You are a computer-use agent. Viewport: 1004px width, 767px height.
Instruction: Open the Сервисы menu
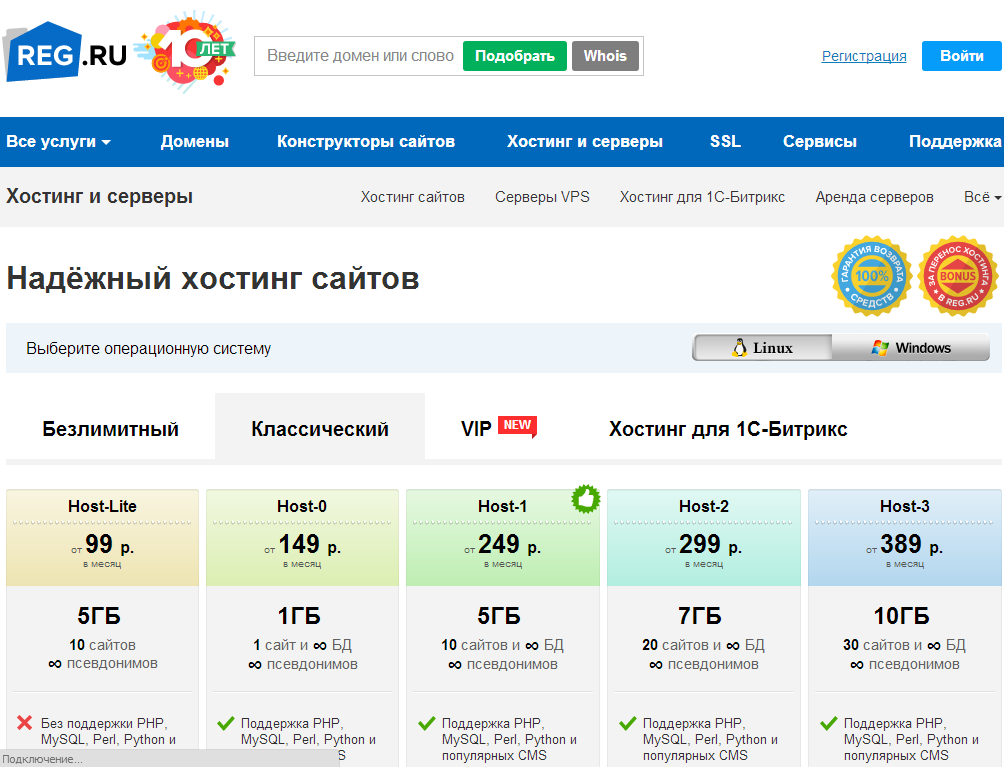pos(820,141)
